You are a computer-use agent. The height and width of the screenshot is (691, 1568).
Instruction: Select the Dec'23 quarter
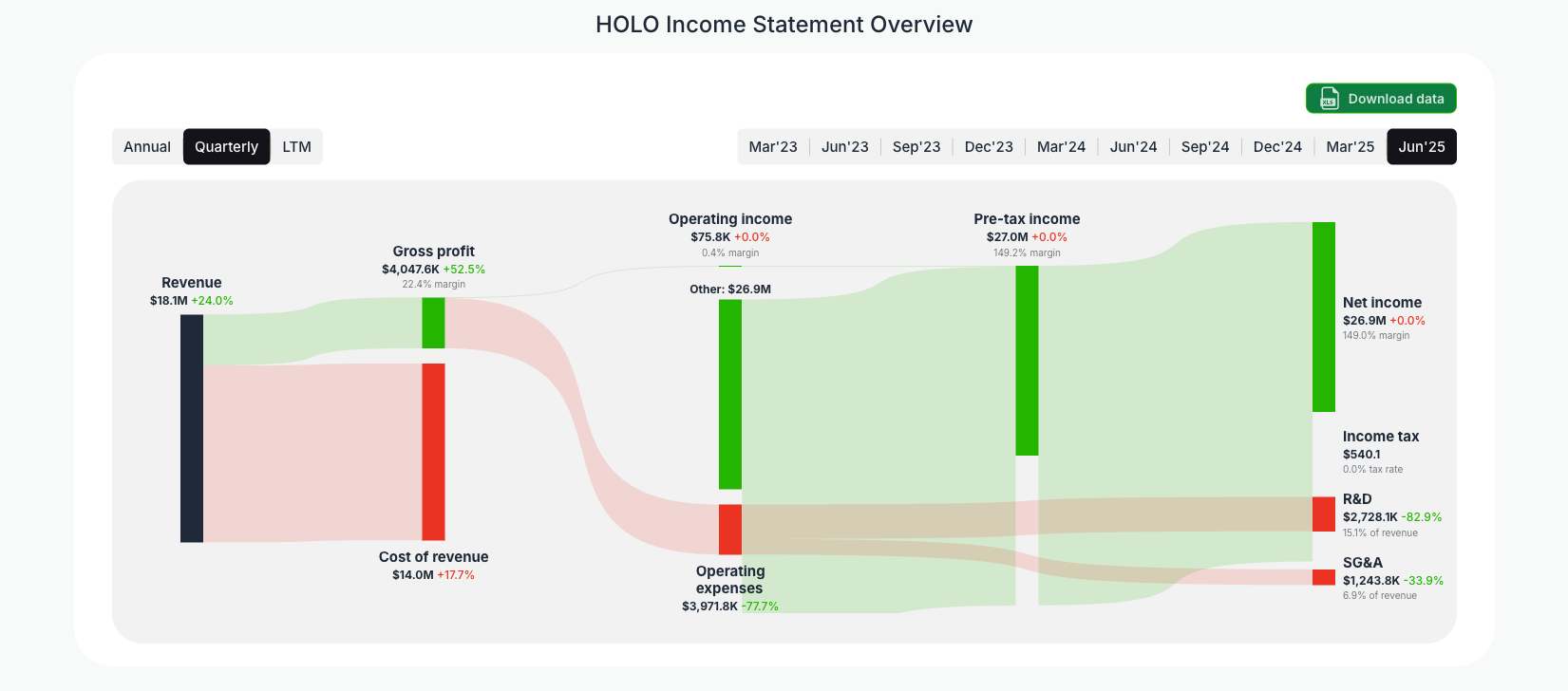(x=989, y=147)
